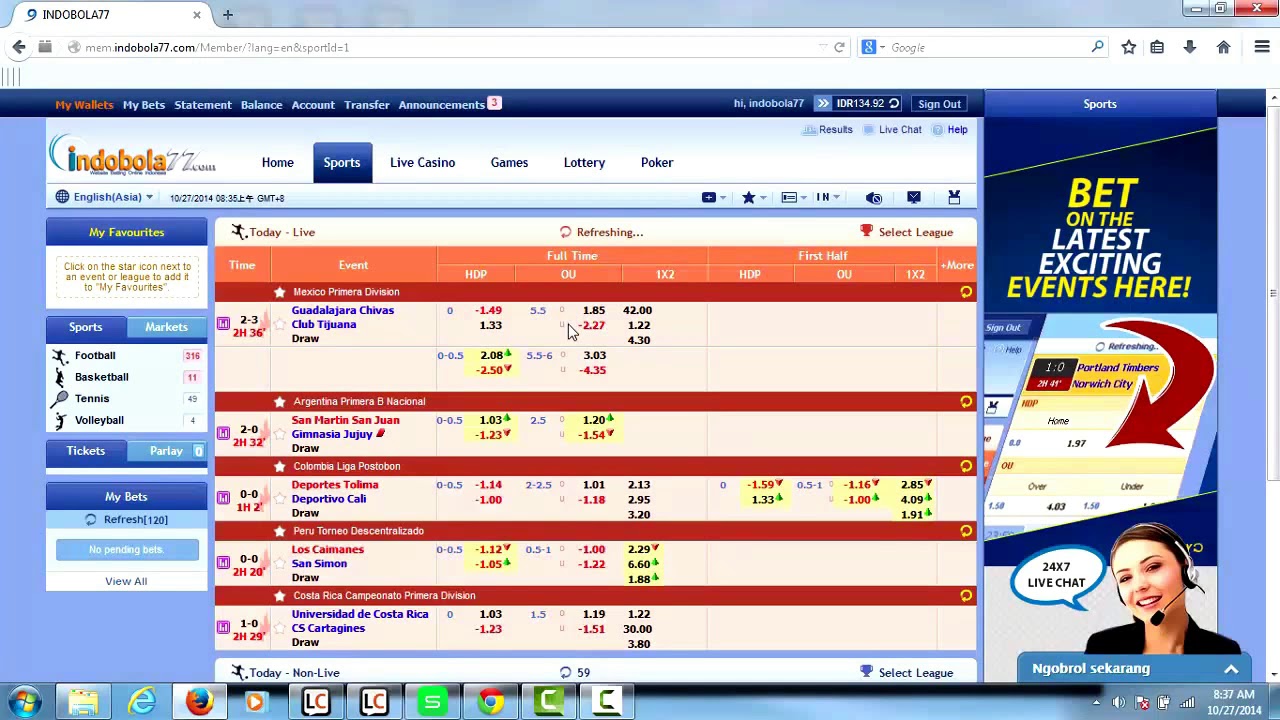Screen dimensions: 1280x720
Task: Sign out of the account
Action: 939,104
